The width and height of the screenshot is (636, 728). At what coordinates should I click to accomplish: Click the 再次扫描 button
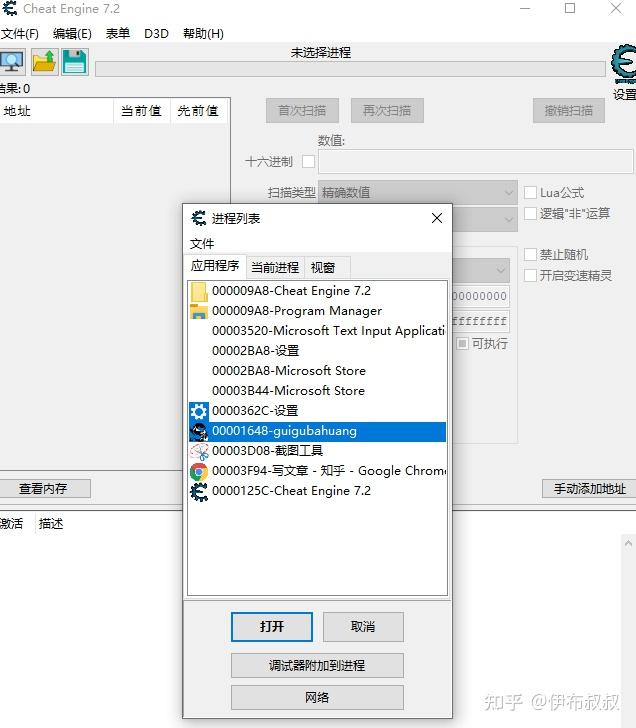[387, 110]
